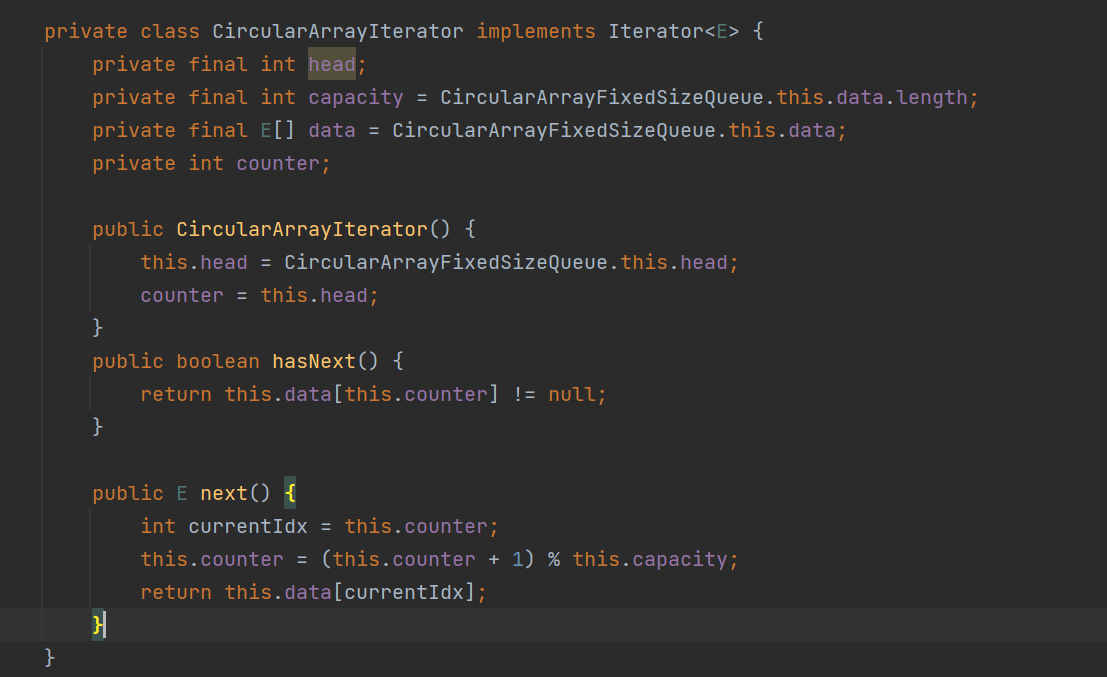This screenshot has width=1107, height=677.
Task: Click the hasNext method name
Action: tap(313, 361)
